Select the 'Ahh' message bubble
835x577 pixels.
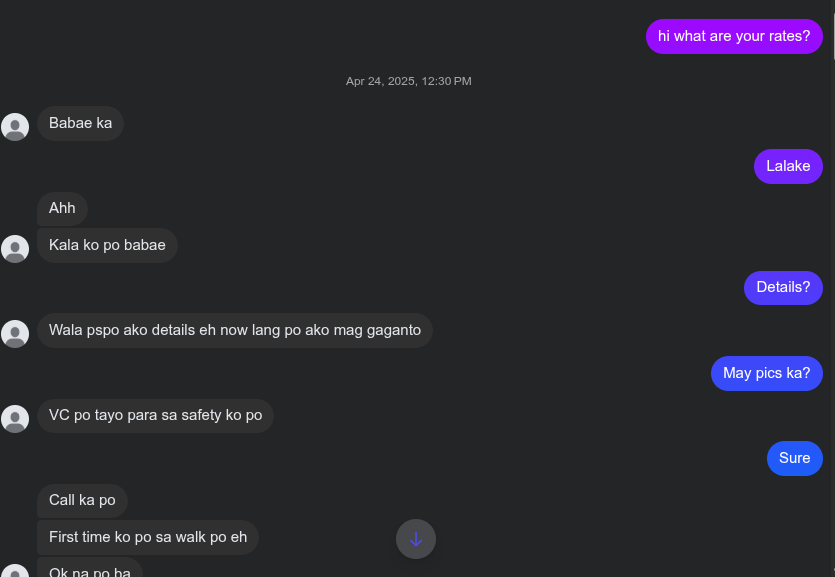(62, 208)
